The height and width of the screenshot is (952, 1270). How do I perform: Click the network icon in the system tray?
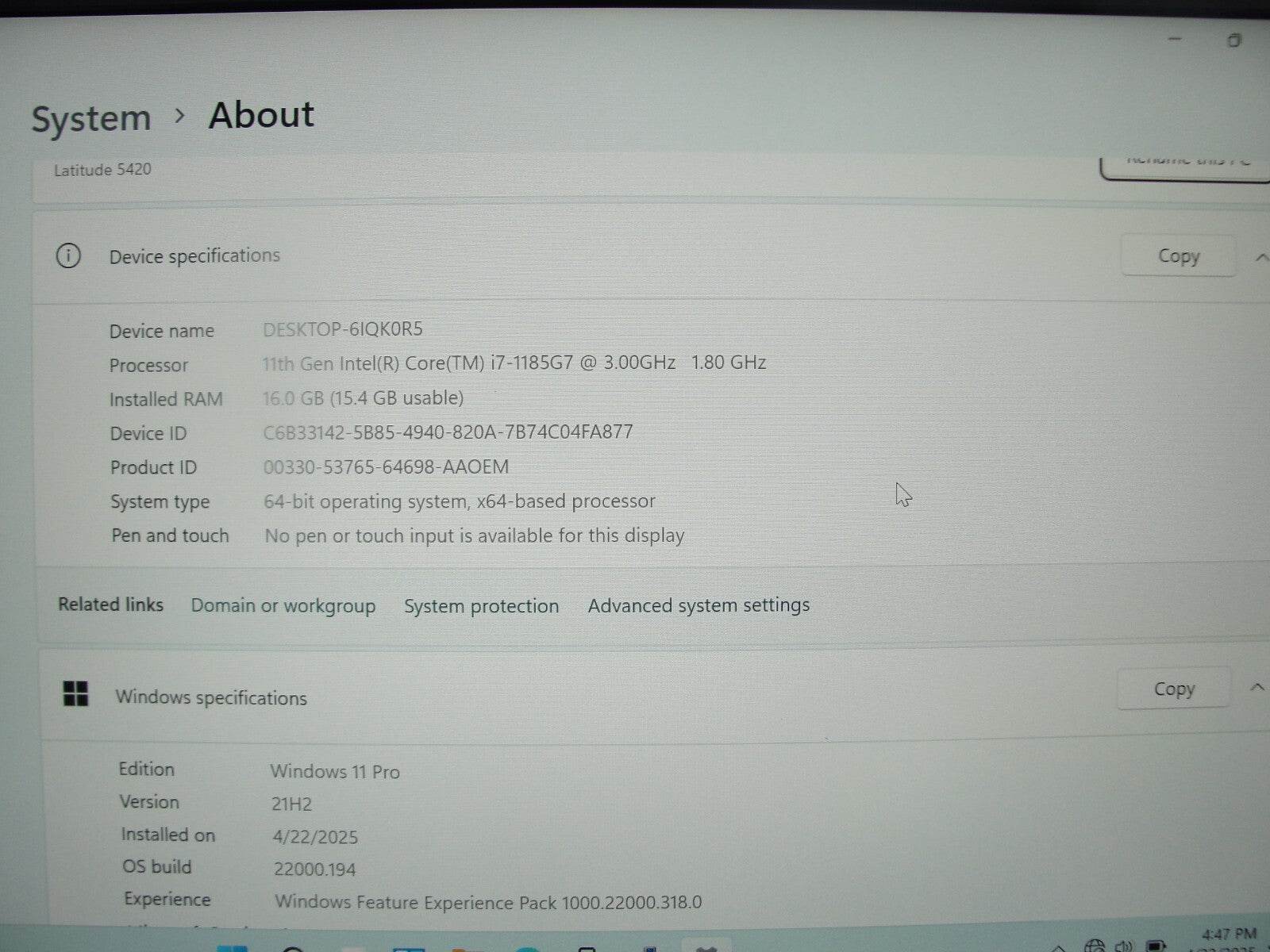(1096, 945)
